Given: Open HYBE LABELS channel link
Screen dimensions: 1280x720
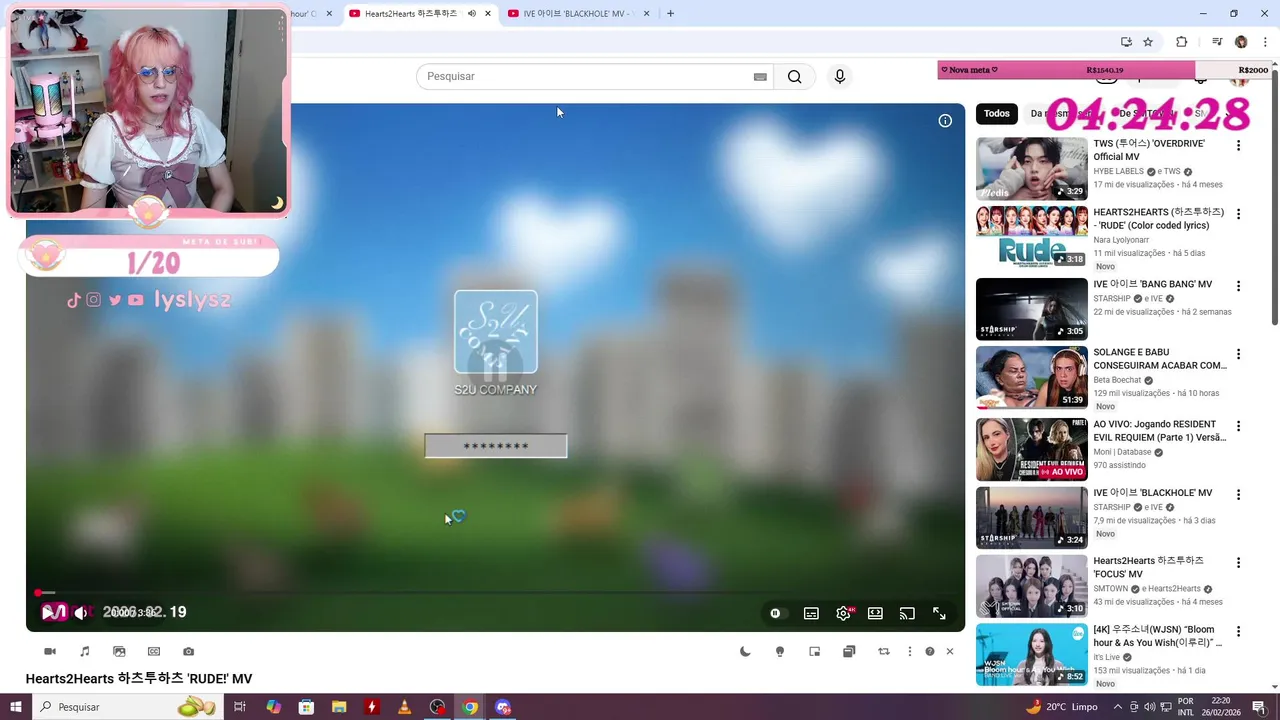Looking at the screenshot, I should click(1118, 171).
